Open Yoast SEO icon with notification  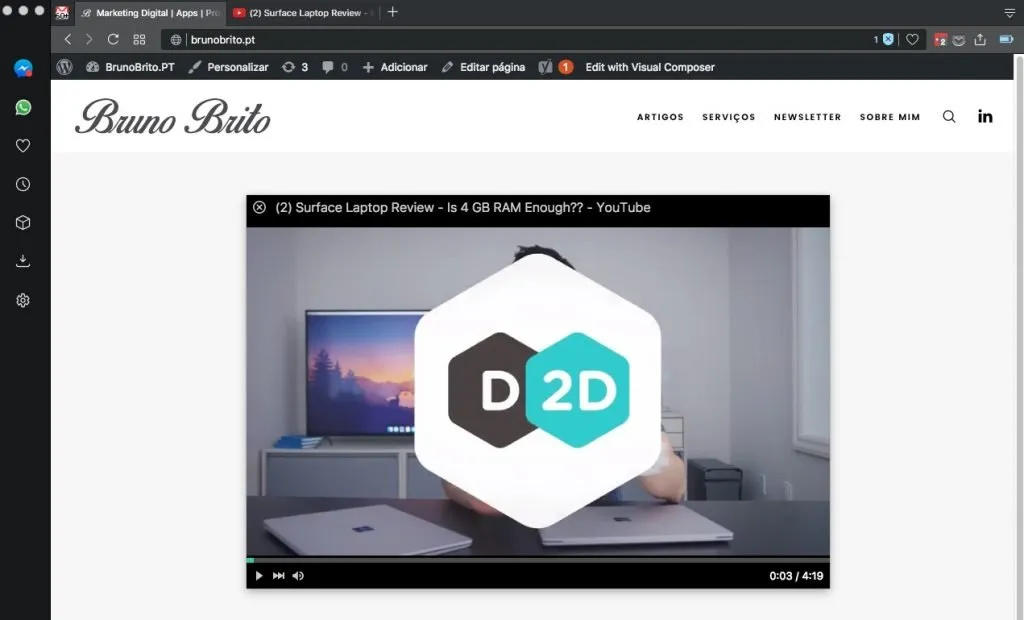[x=556, y=67]
